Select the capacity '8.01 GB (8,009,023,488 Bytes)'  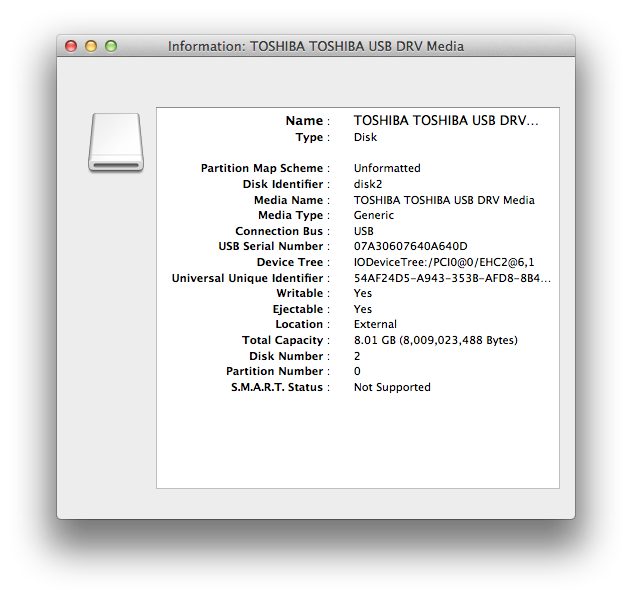pyautogui.click(x=436, y=341)
